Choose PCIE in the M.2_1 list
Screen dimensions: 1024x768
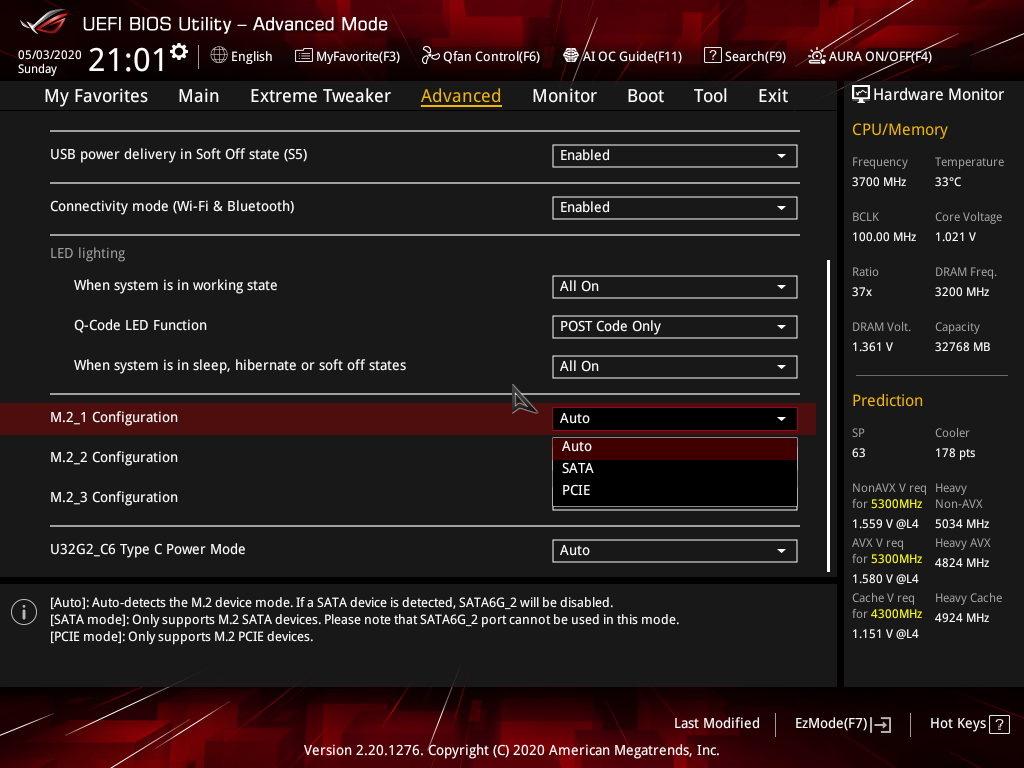coord(675,490)
